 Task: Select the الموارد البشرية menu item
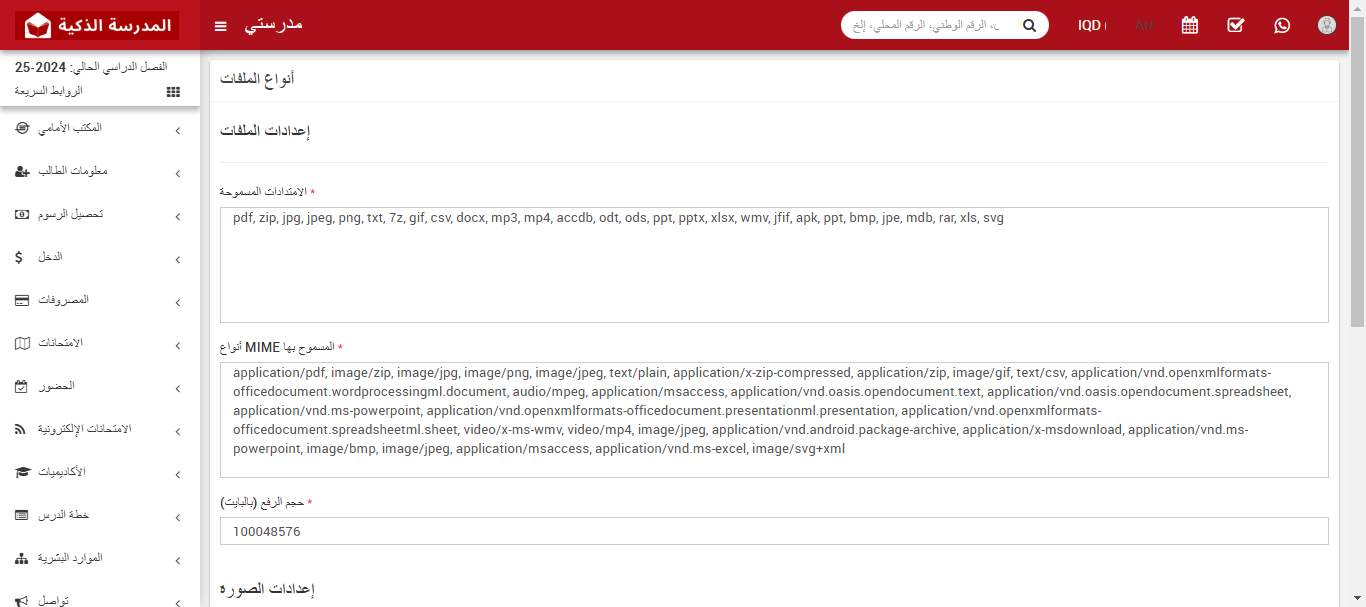70,558
